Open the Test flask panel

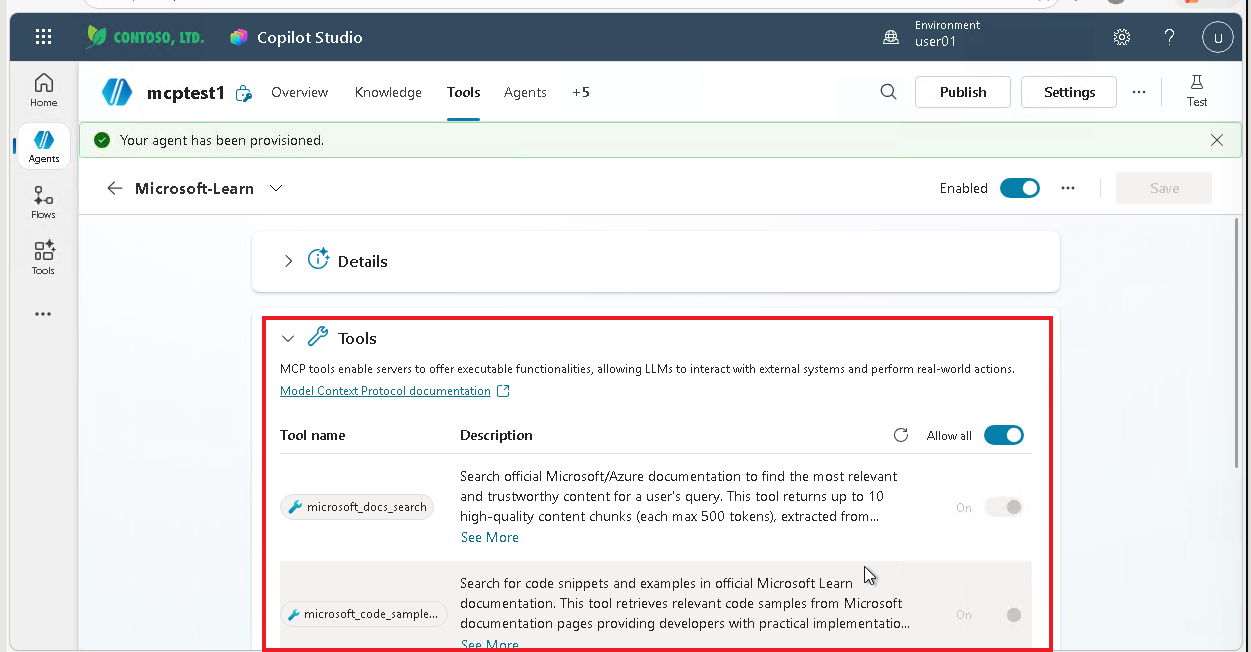(1197, 91)
